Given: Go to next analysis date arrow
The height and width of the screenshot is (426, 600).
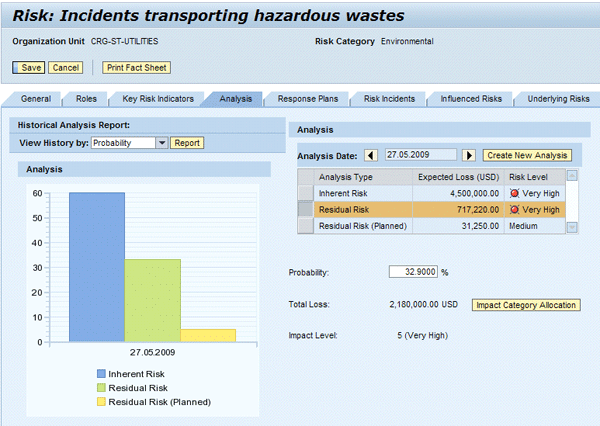Looking at the screenshot, I should 469,155.
